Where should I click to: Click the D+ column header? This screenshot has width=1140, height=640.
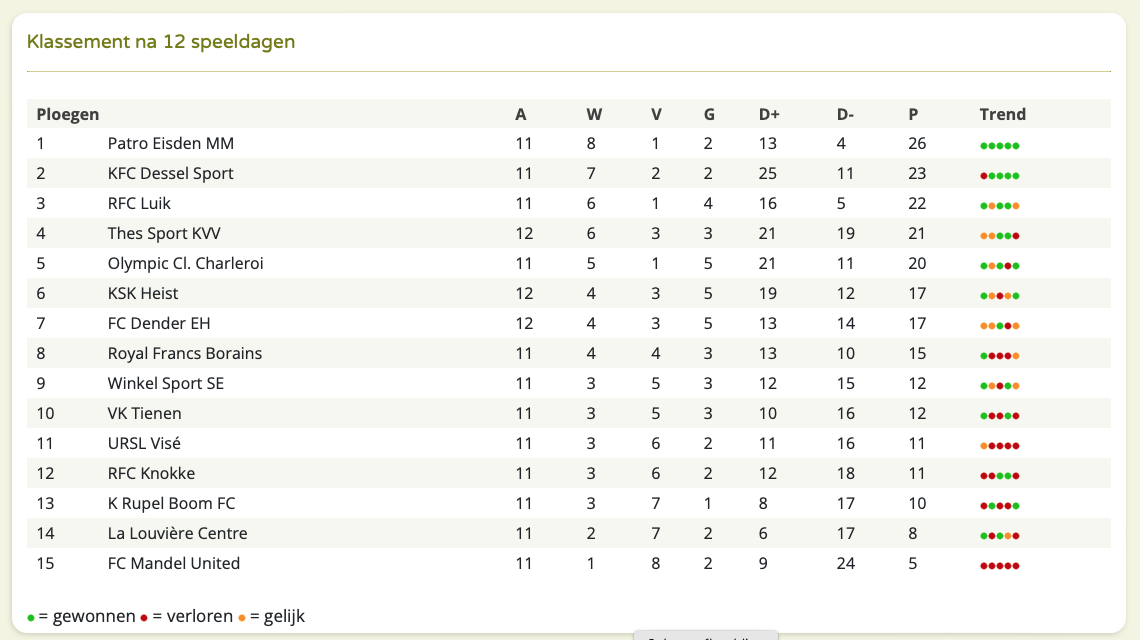pos(769,114)
